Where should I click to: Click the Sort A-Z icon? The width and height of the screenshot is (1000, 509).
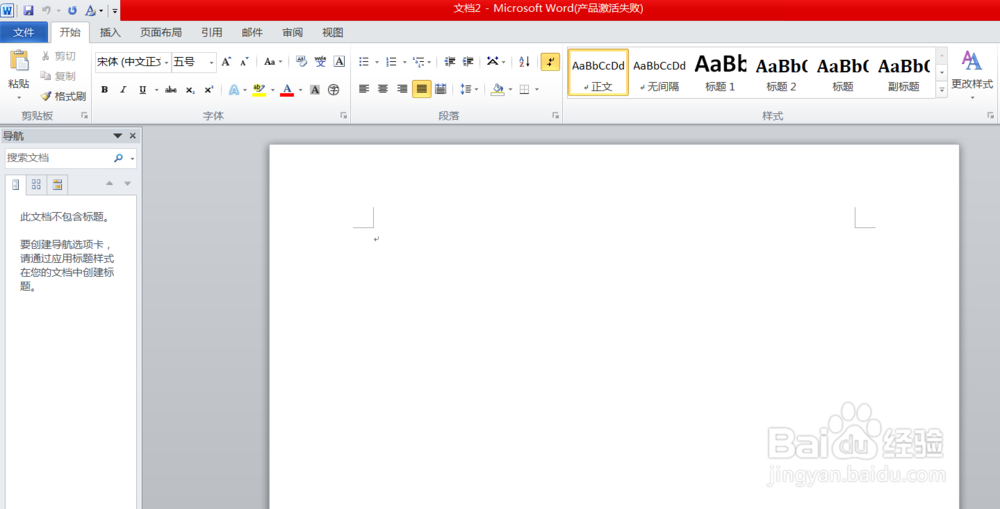click(524, 62)
